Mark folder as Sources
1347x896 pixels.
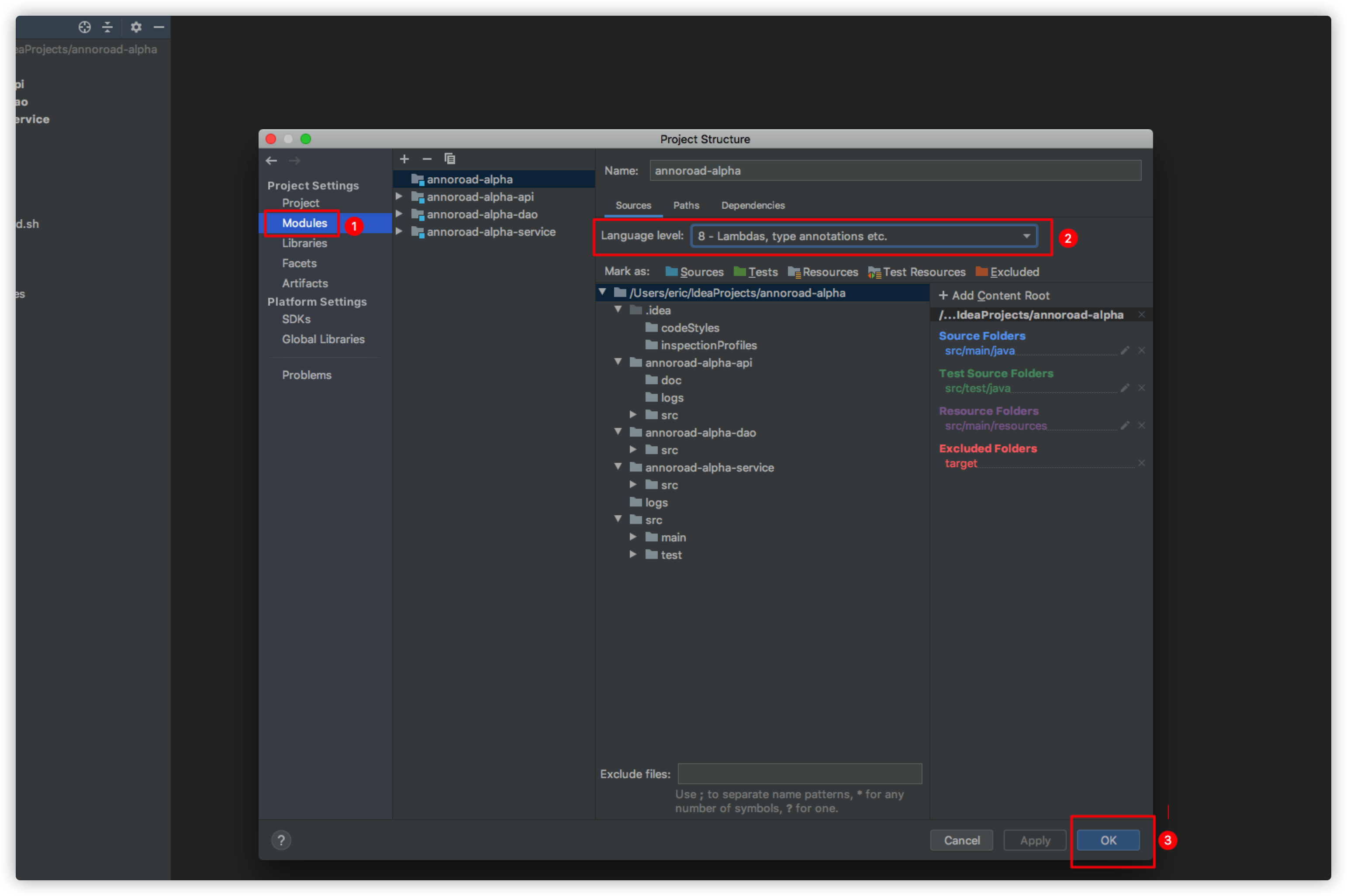click(694, 272)
